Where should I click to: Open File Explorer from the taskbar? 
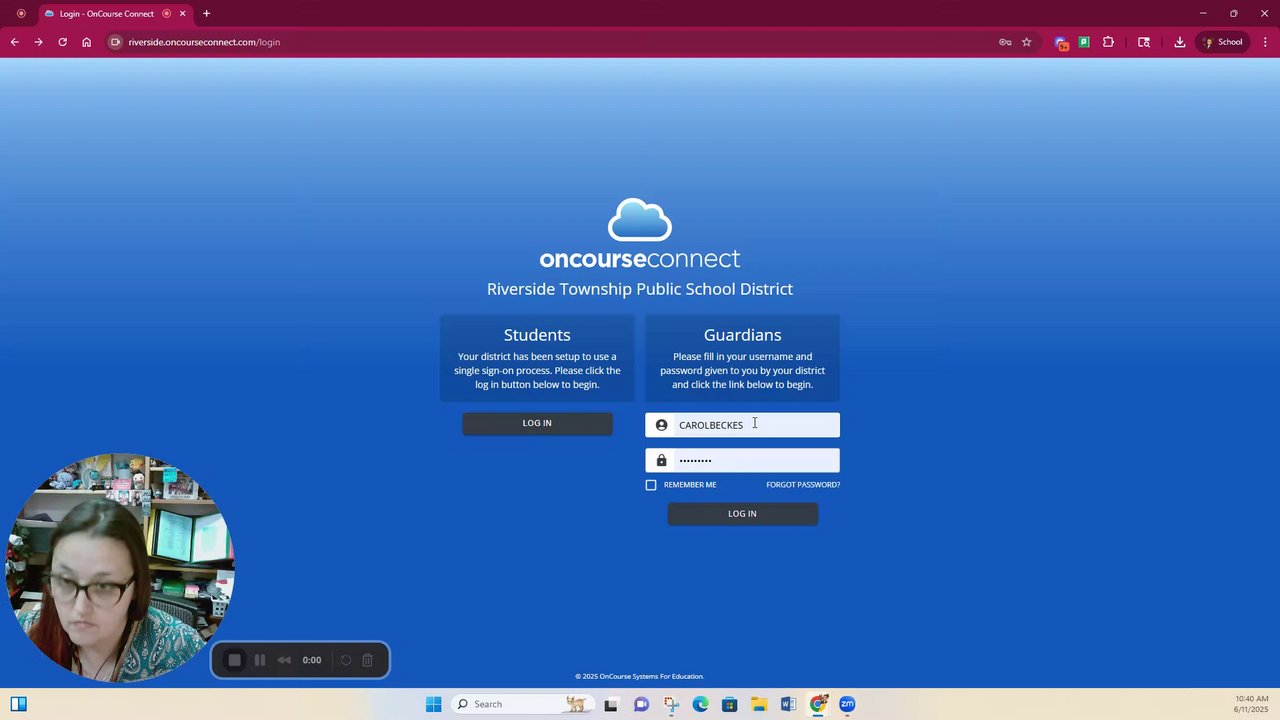click(x=759, y=704)
